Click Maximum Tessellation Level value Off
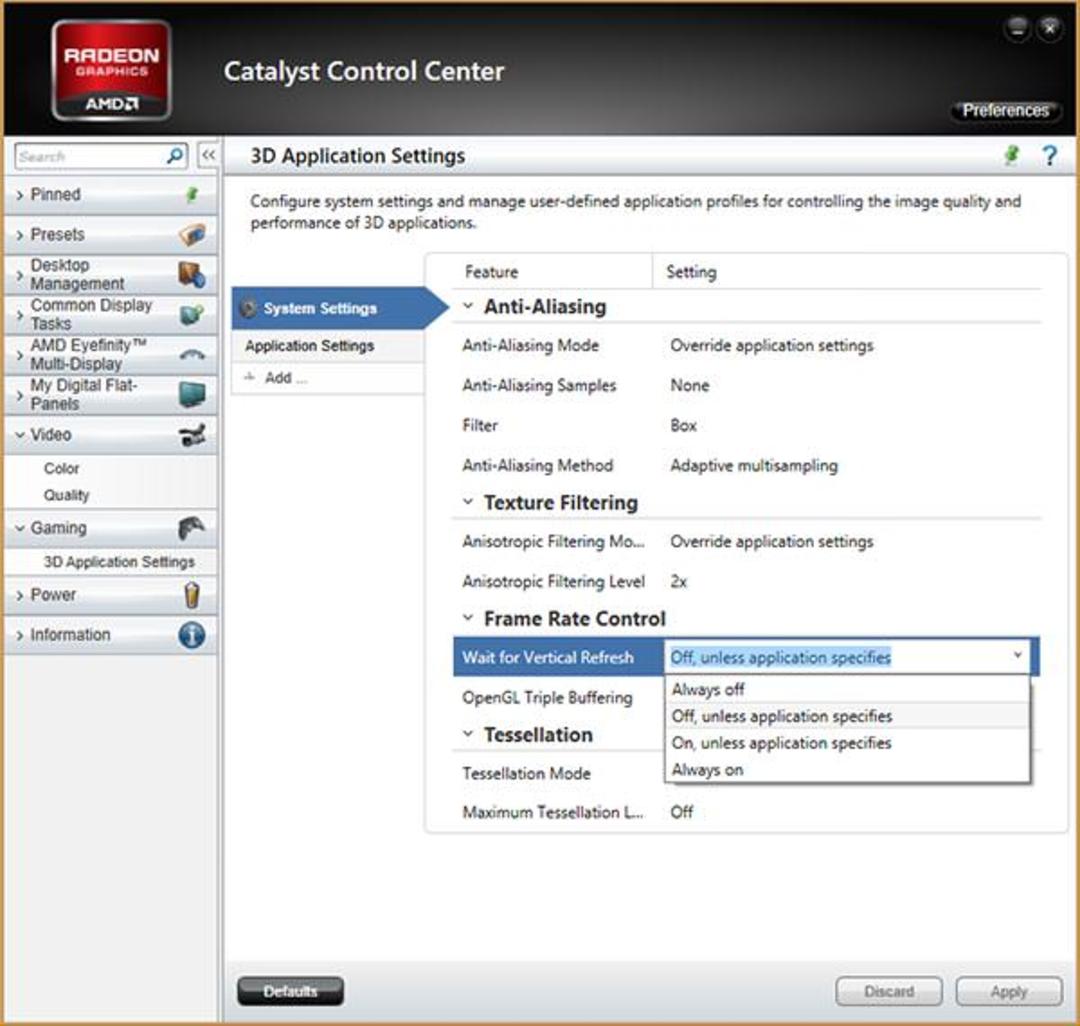This screenshot has width=1080, height=1026. (682, 813)
